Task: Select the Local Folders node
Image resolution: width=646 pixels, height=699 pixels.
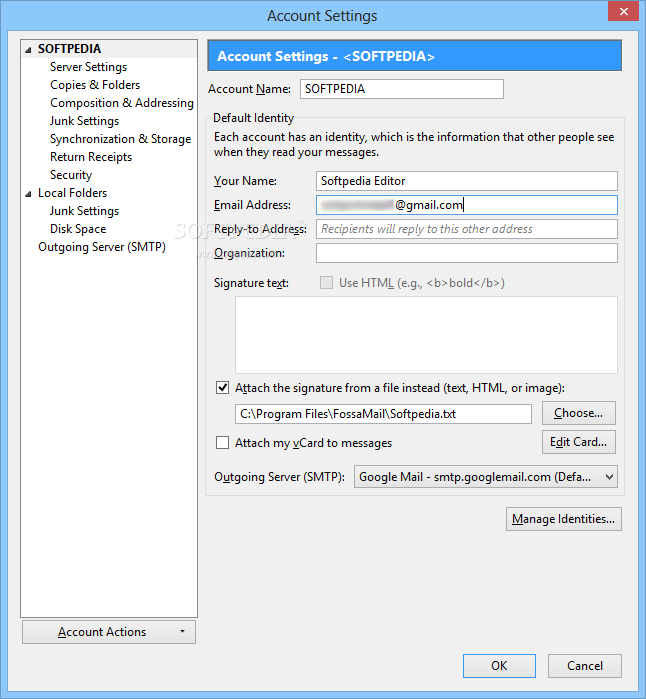Action: tap(72, 193)
